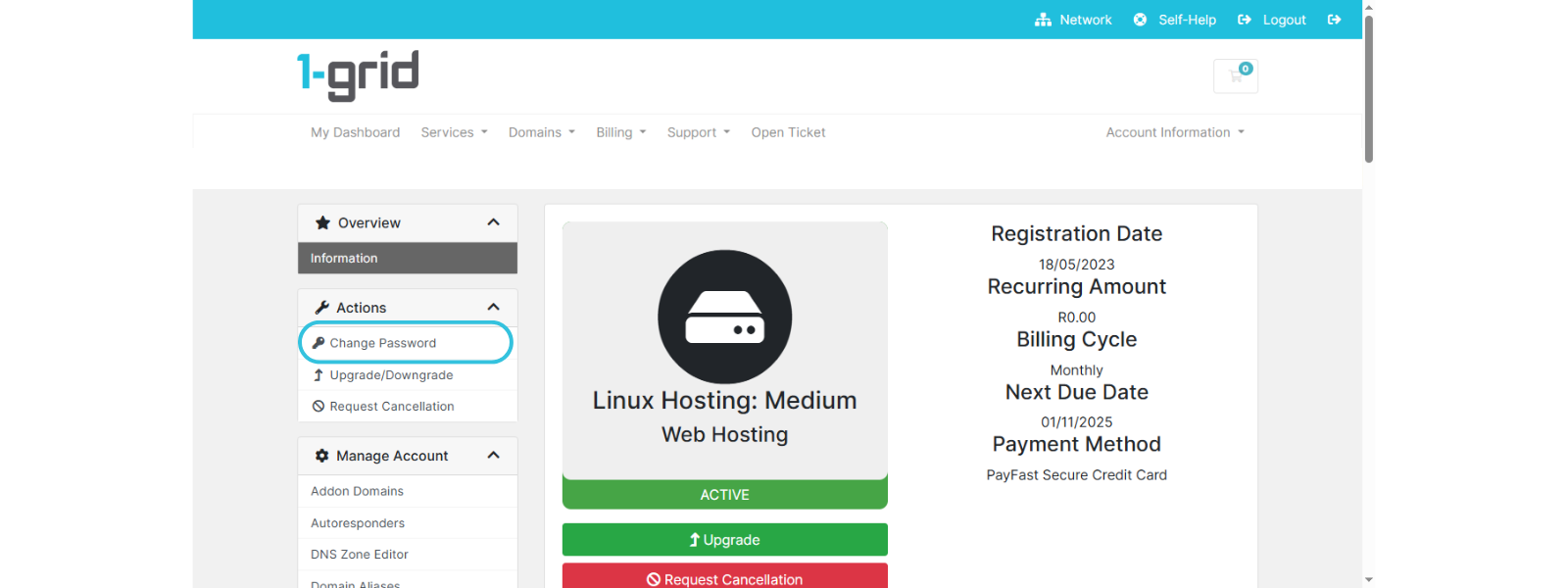Screen dimensions: 1568x588
Task: Collapse the Manage Account panel chevron
Action: tap(493, 455)
